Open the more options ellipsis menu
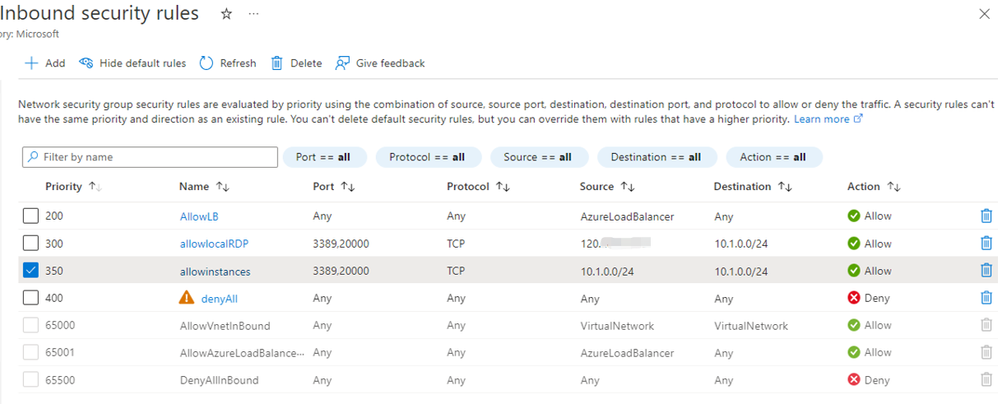 (x=253, y=14)
